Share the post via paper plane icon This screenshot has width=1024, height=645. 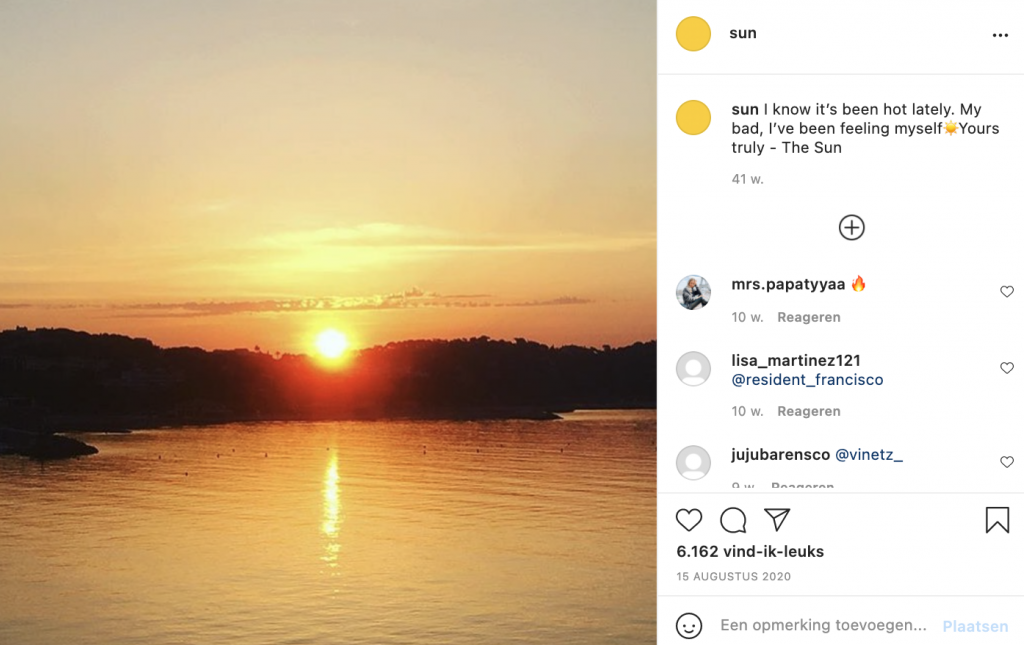pos(777,520)
